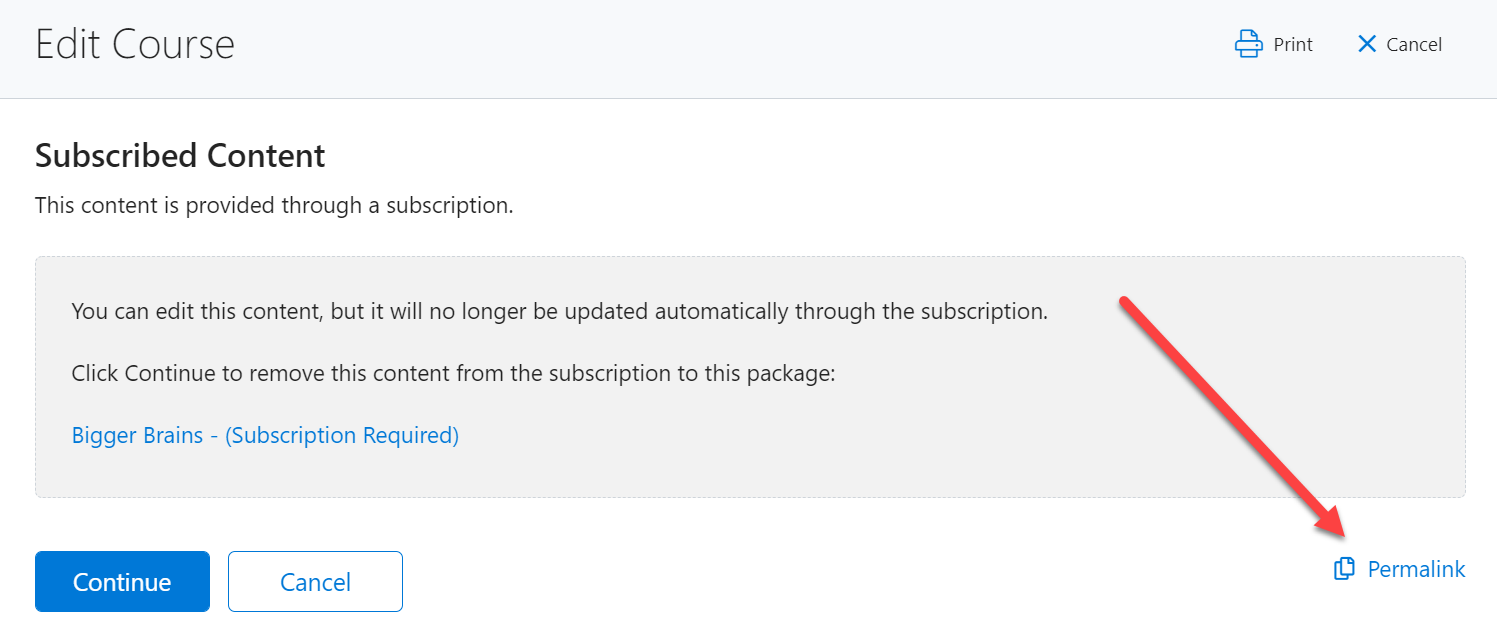
Task: Open the Print option in the header
Action: click(x=1274, y=44)
